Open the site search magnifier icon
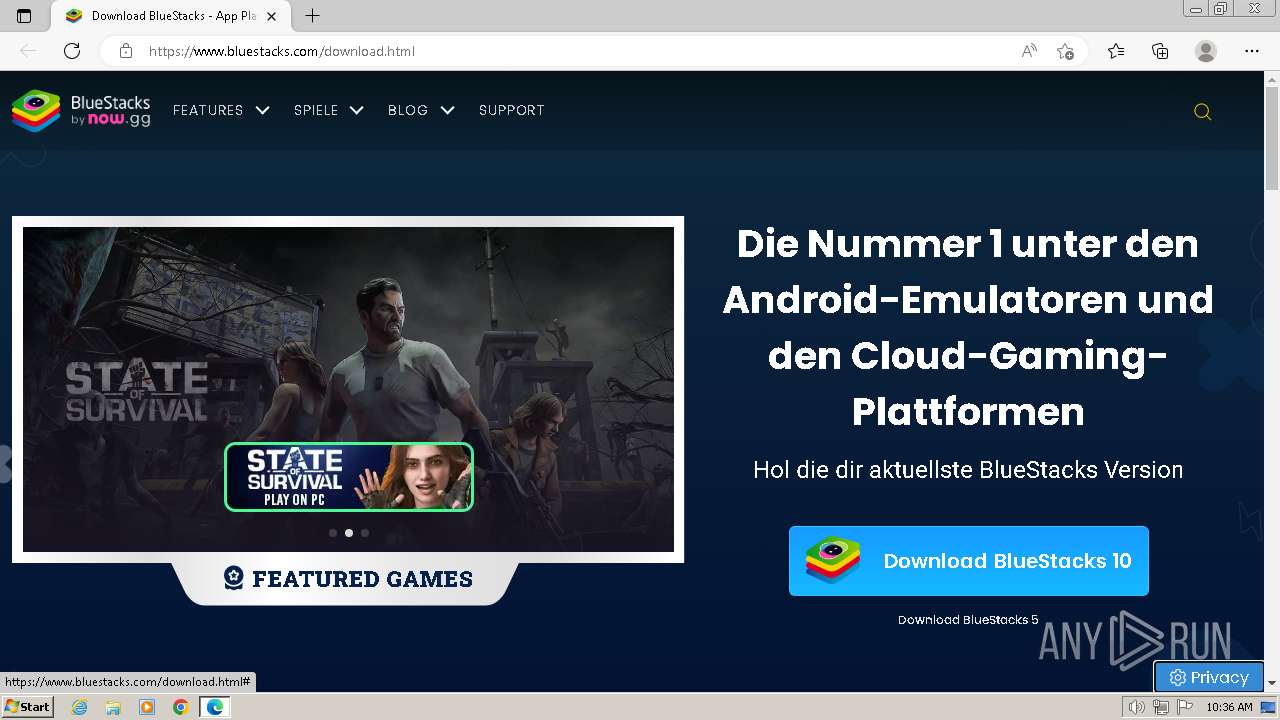 1203,112
